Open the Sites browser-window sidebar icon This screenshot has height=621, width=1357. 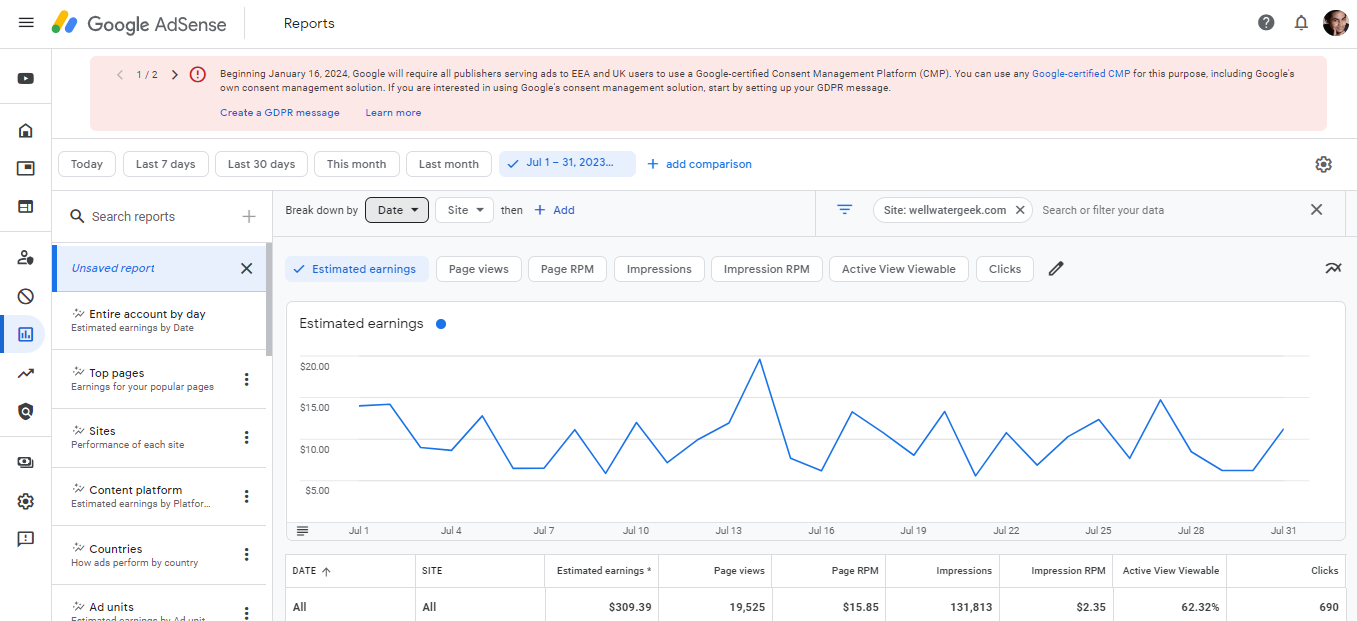click(26, 207)
